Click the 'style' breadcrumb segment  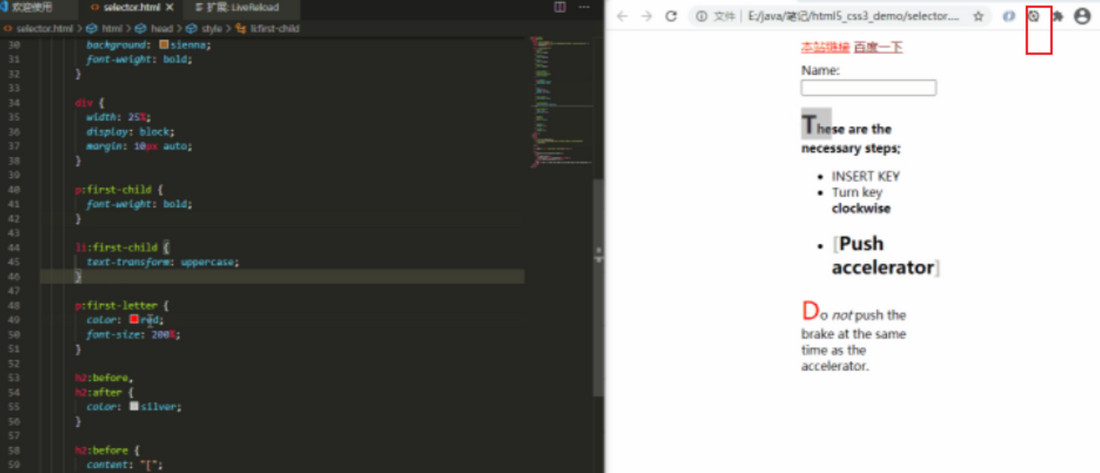pos(211,29)
